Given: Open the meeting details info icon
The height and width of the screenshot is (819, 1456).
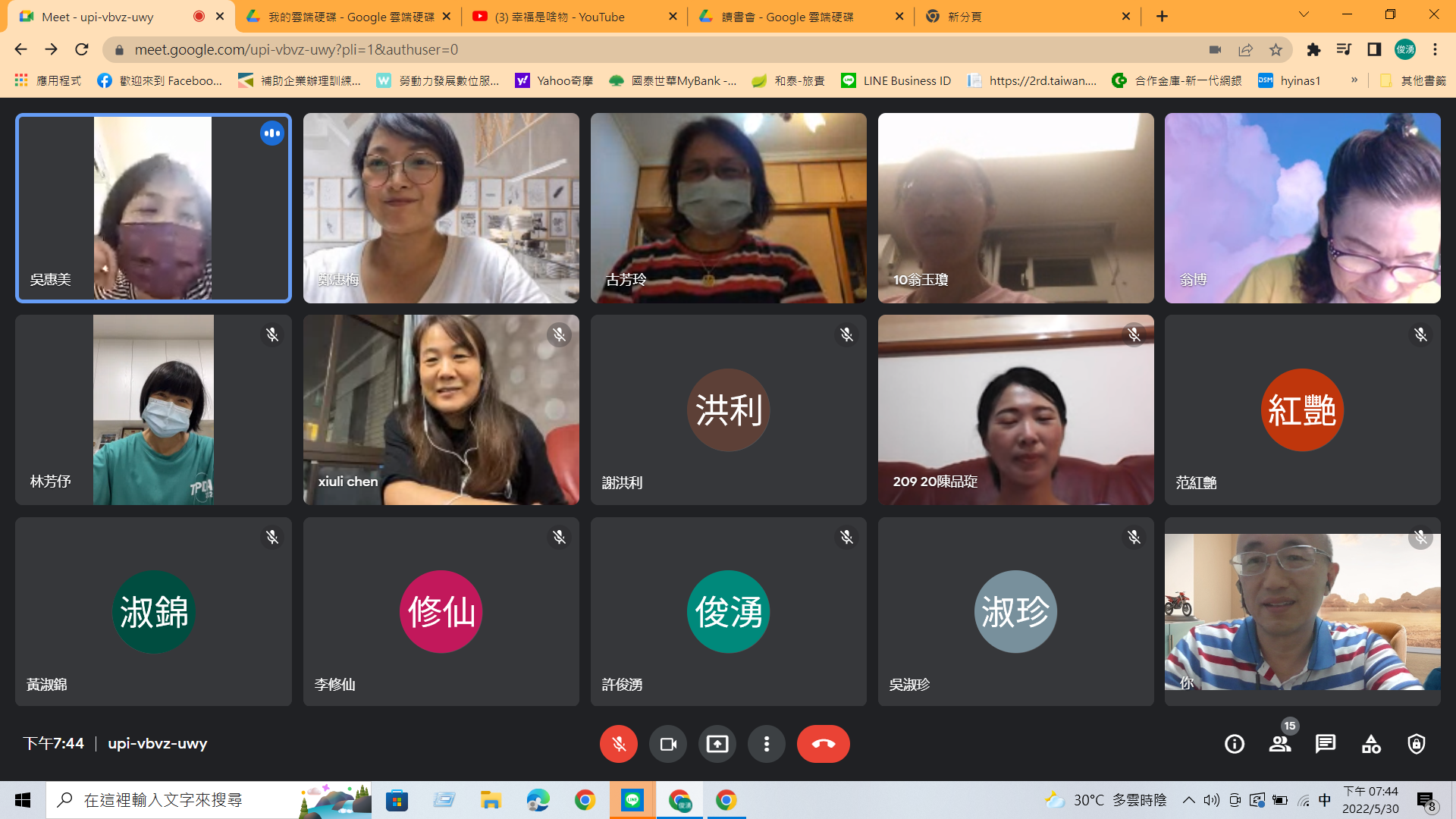Looking at the screenshot, I should coord(1234,744).
